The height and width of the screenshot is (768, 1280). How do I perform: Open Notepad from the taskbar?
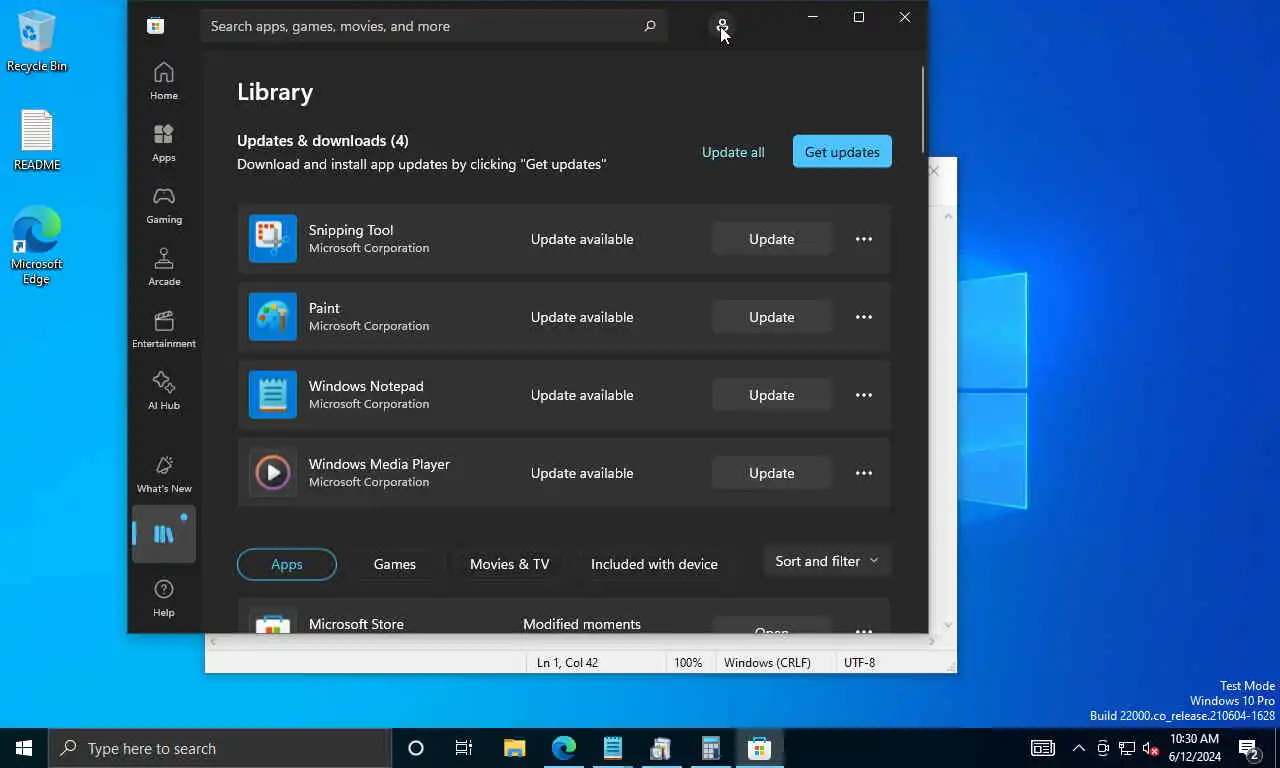point(613,748)
